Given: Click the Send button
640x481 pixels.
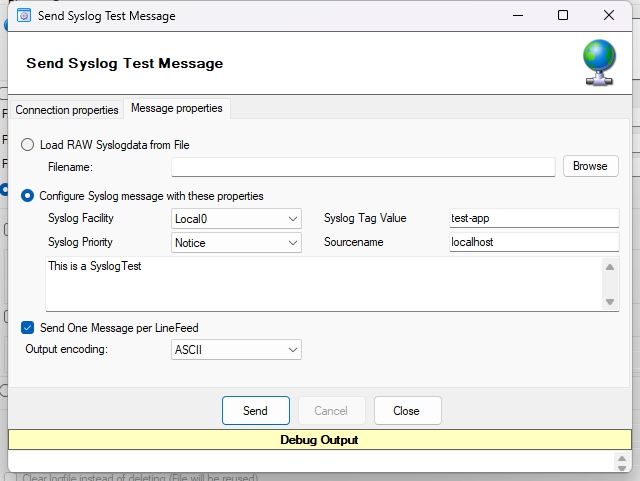Looking at the screenshot, I should (x=256, y=410).
